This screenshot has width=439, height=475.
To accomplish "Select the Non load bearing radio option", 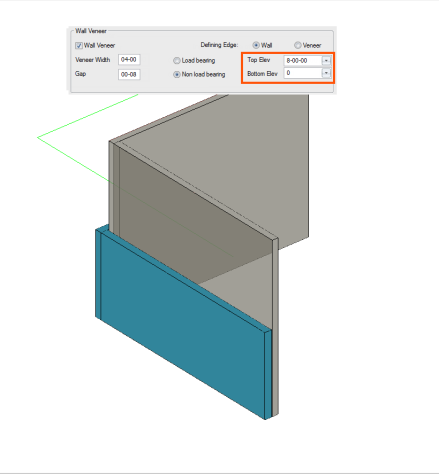I will pos(177,75).
